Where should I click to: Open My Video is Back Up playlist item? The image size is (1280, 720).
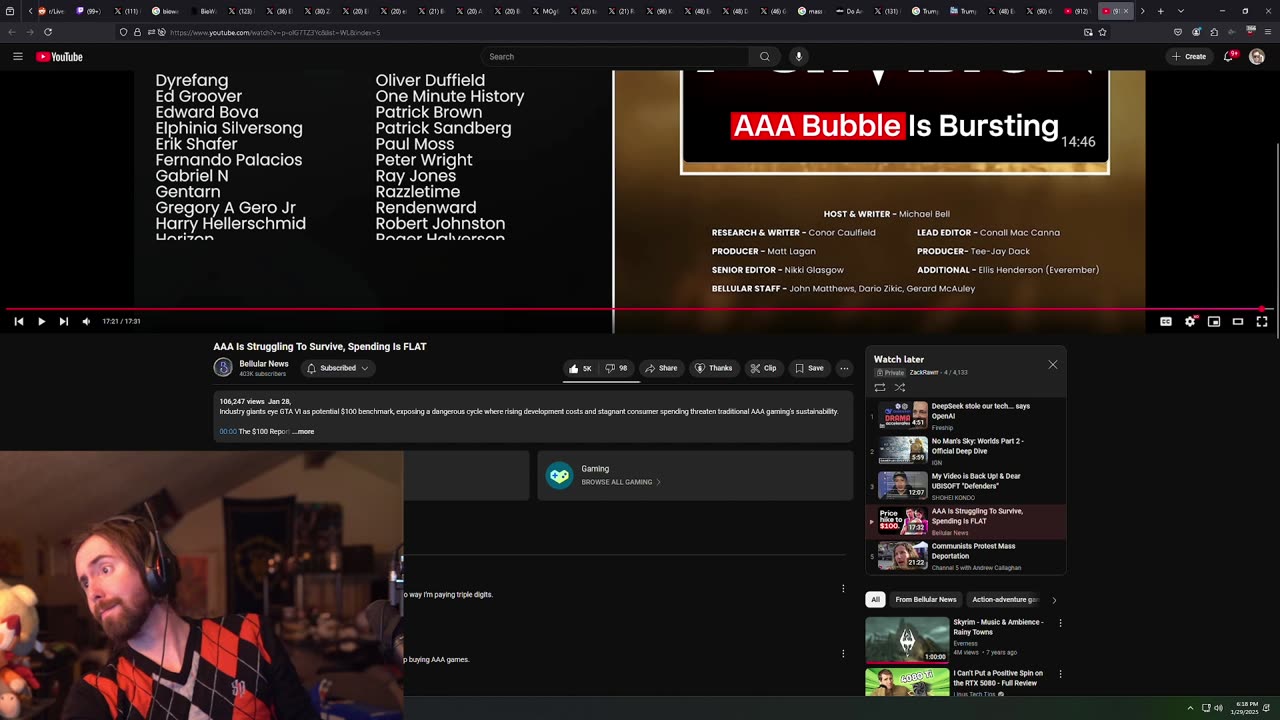click(x=966, y=486)
